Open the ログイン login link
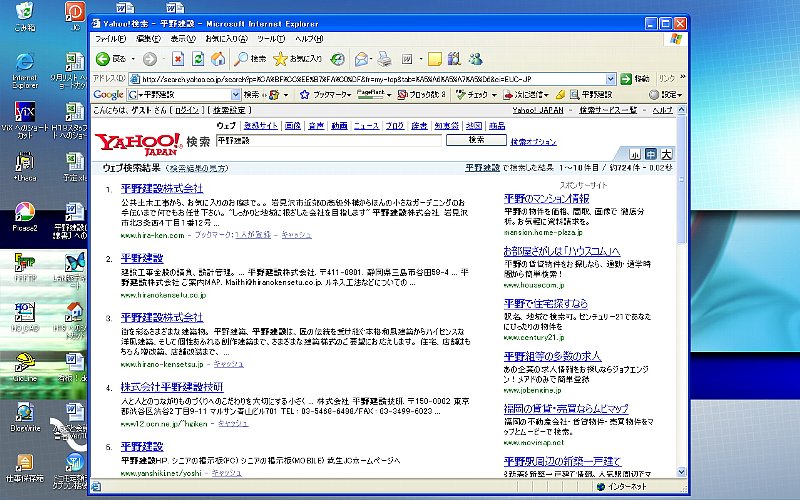 [187, 110]
